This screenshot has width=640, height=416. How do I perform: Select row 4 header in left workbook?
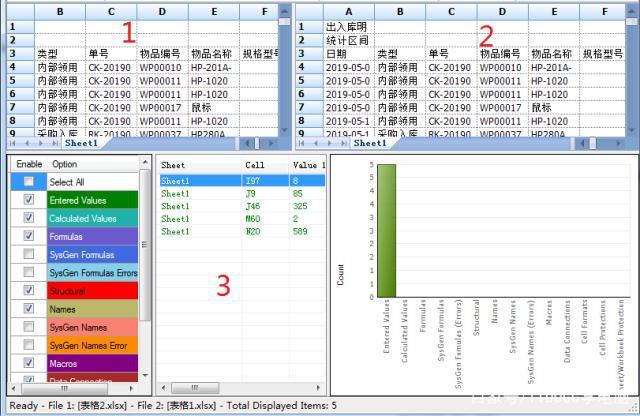21,67
